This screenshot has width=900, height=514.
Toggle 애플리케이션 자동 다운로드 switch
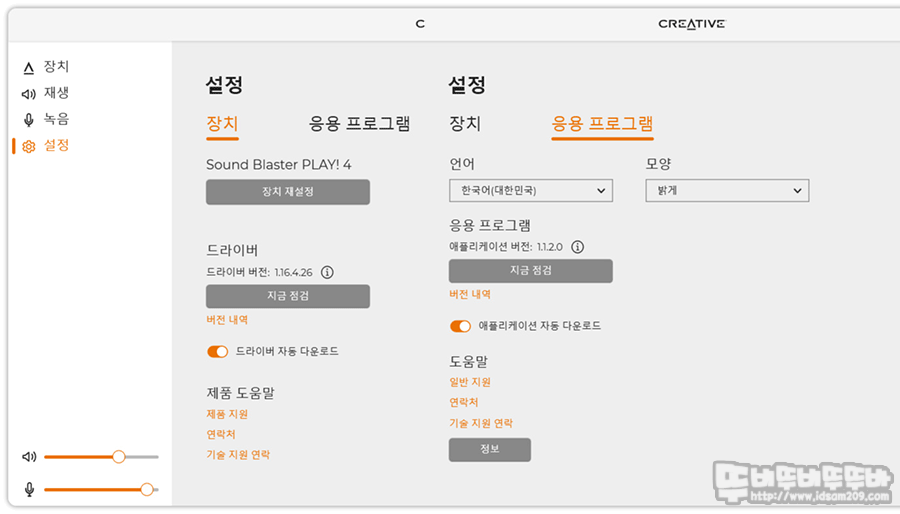click(460, 326)
